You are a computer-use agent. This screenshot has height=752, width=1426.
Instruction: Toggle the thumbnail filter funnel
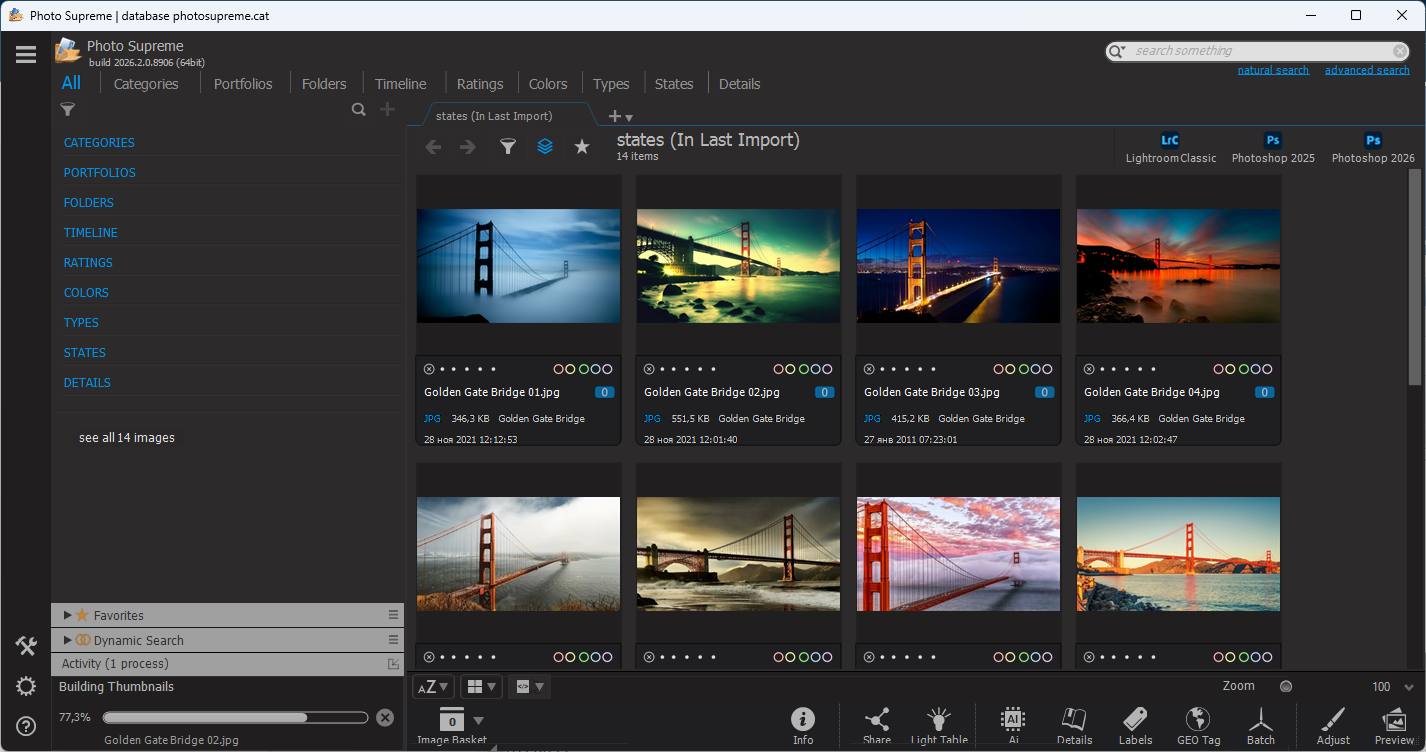pyautogui.click(x=508, y=147)
